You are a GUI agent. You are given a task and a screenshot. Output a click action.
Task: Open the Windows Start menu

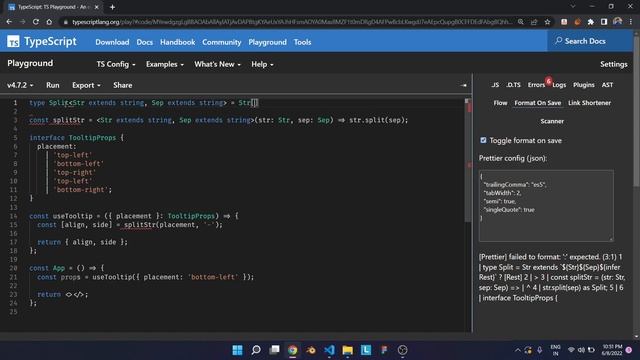(x=237, y=350)
